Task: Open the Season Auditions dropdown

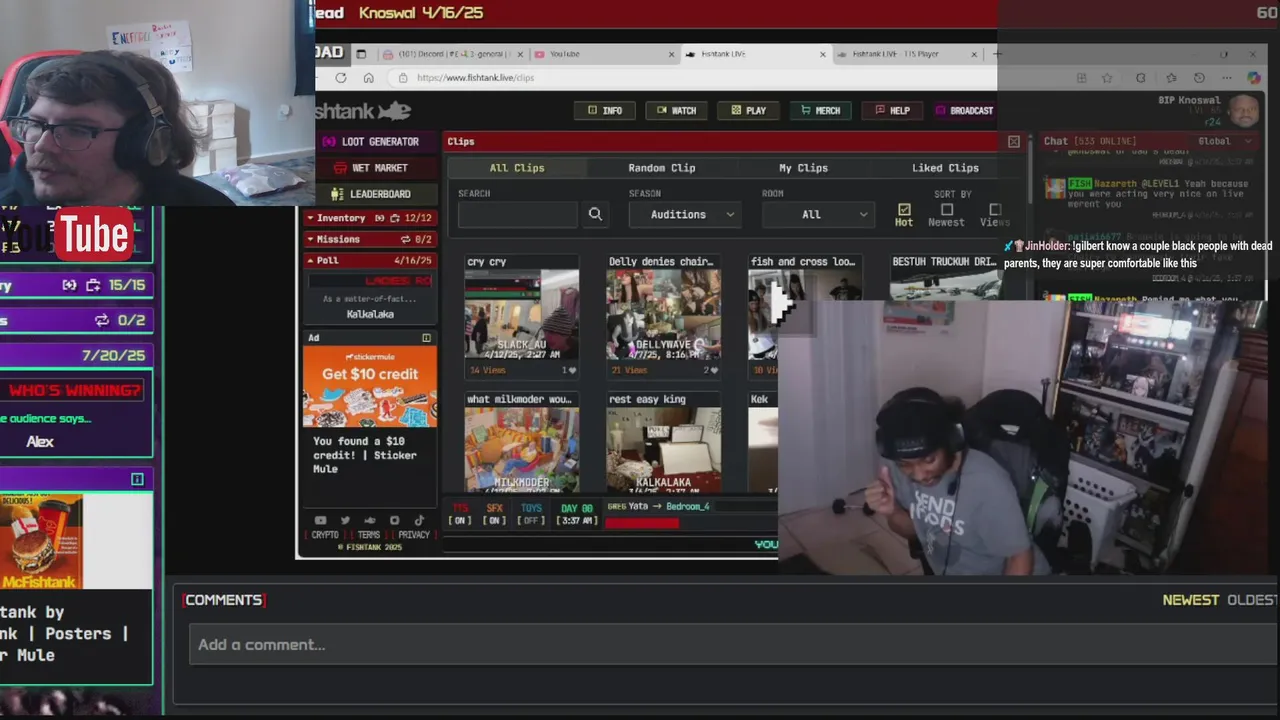Action: point(687,214)
